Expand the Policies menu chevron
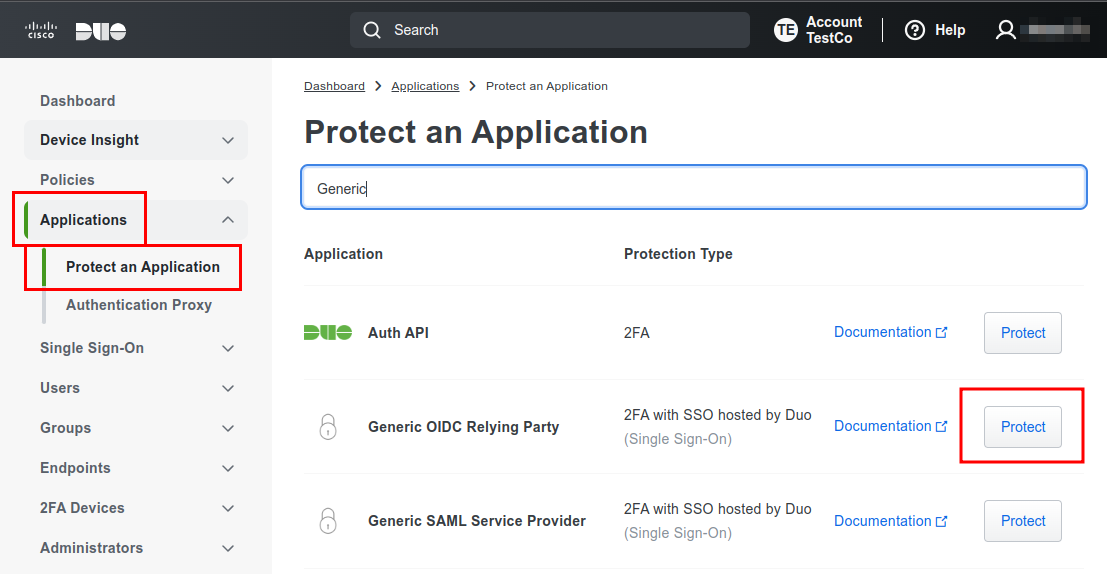The width and height of the screenshot is (1107, 574). pos(228,180)
